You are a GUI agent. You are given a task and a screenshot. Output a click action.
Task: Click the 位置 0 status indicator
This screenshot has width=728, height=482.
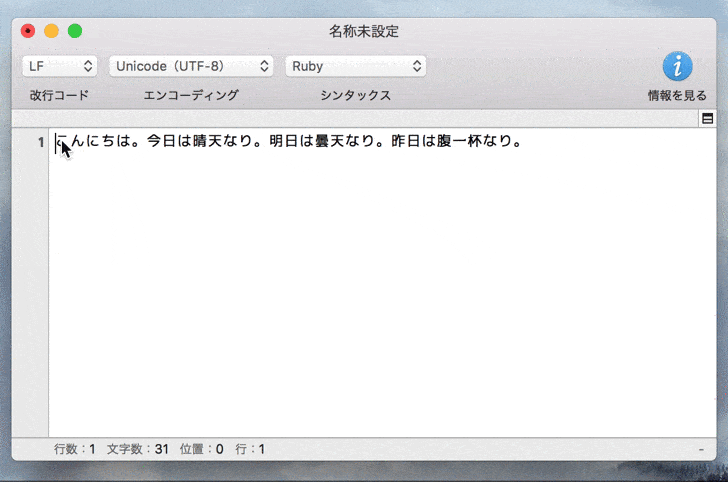[202, 449]
